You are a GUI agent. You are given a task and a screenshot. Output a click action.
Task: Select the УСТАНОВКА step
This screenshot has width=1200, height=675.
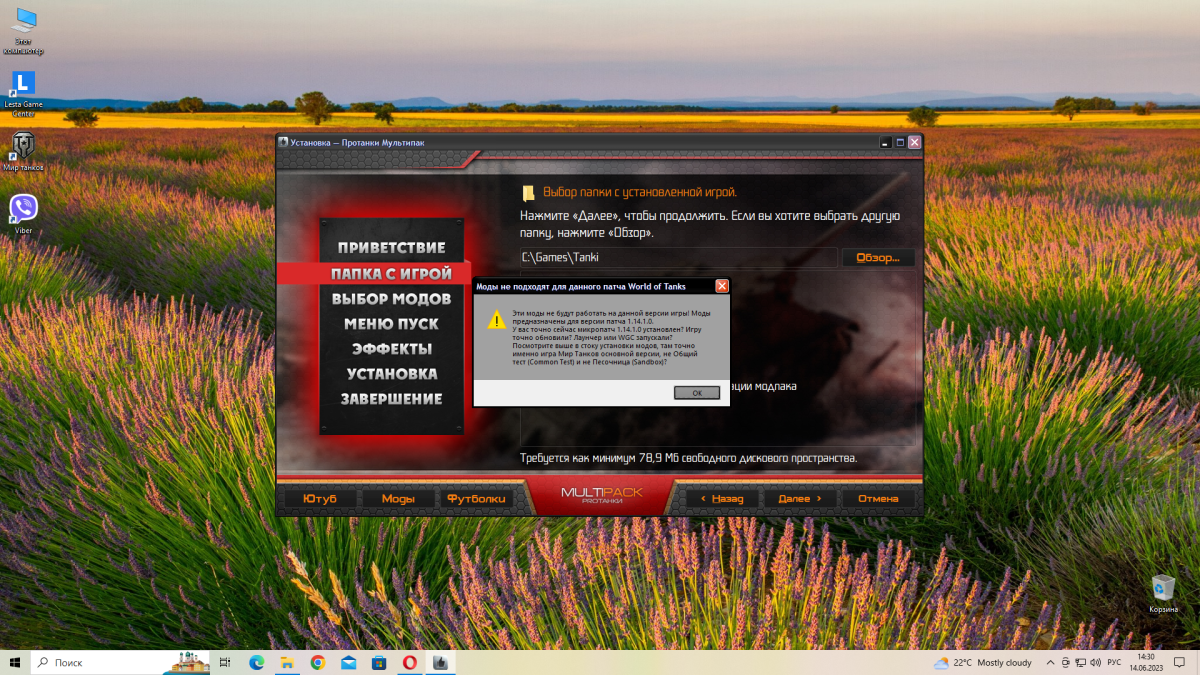pyautogui.click(x=391, y=374)
